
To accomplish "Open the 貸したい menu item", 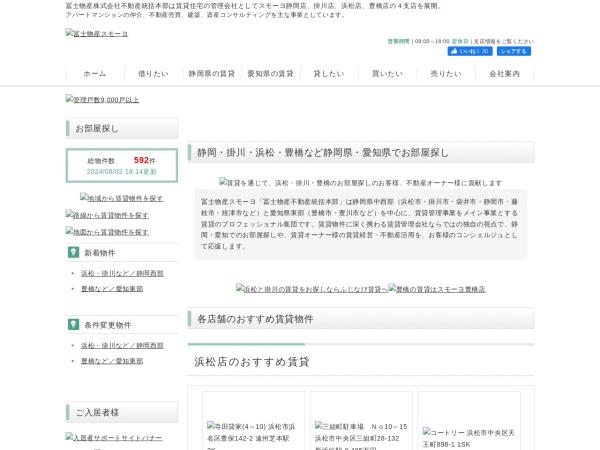I will pos(329,73).
